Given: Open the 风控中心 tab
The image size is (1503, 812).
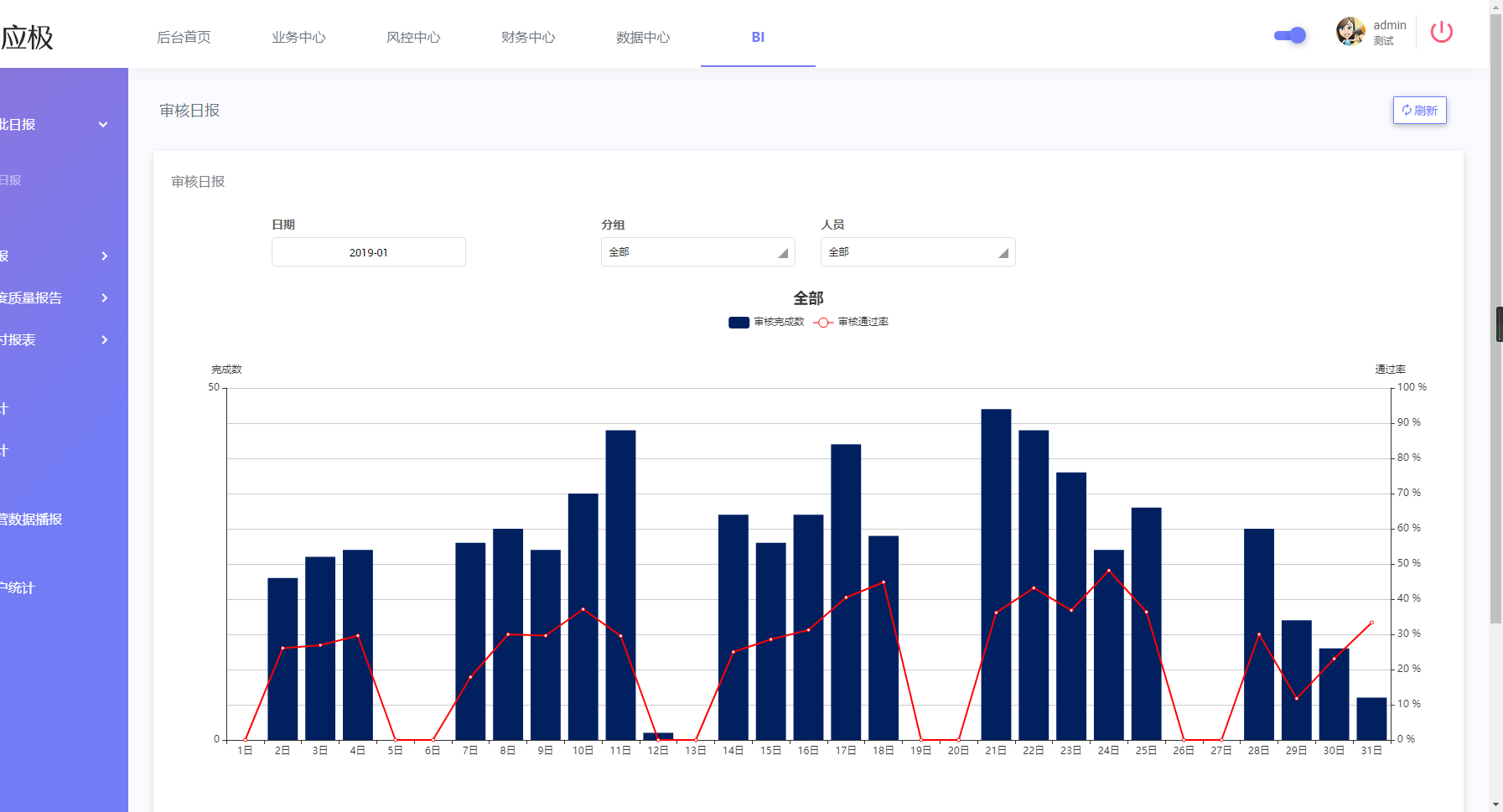Looking at the screenshot, I should point(413,37).
